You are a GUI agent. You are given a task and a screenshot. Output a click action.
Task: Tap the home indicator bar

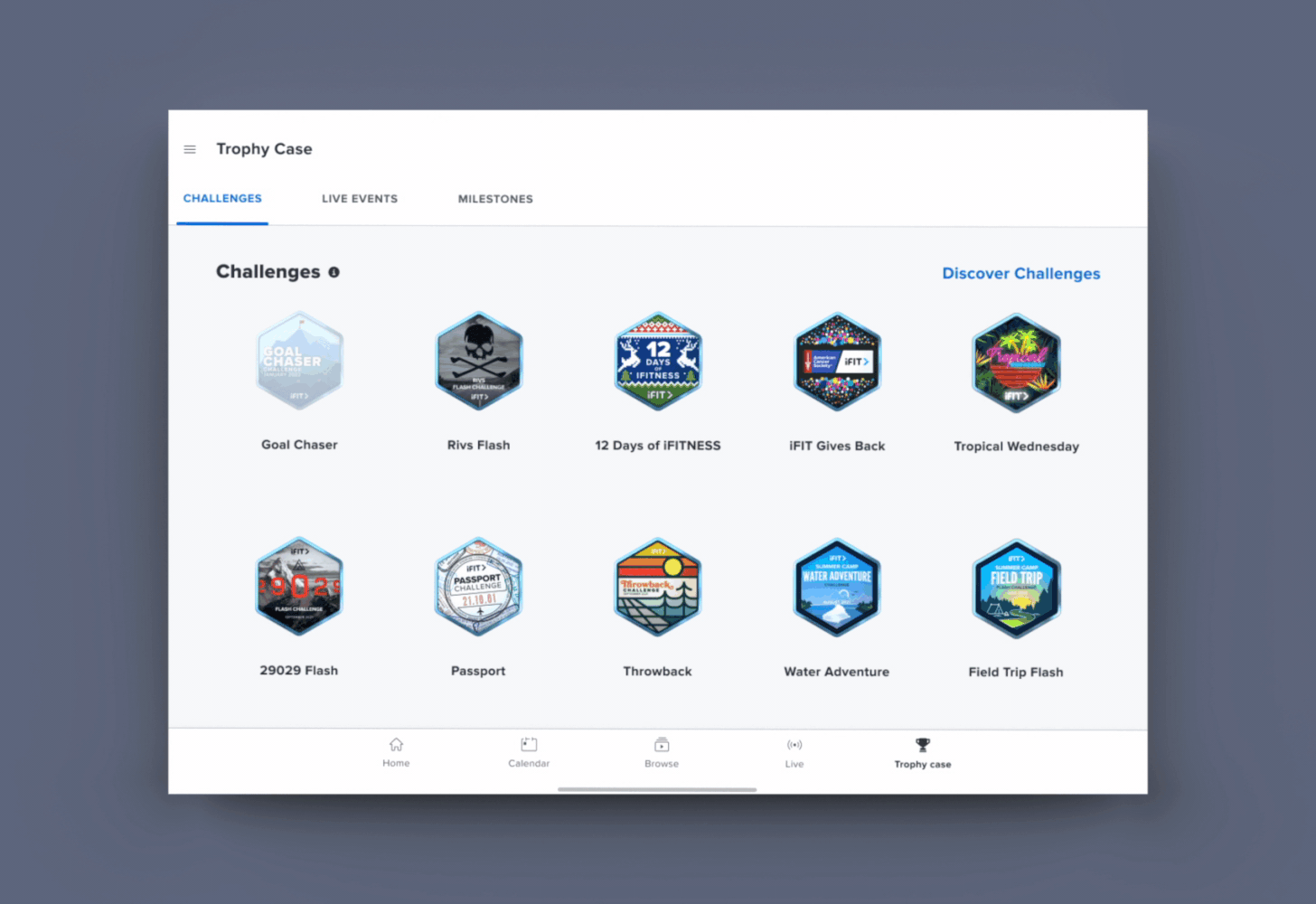(657, 789)
